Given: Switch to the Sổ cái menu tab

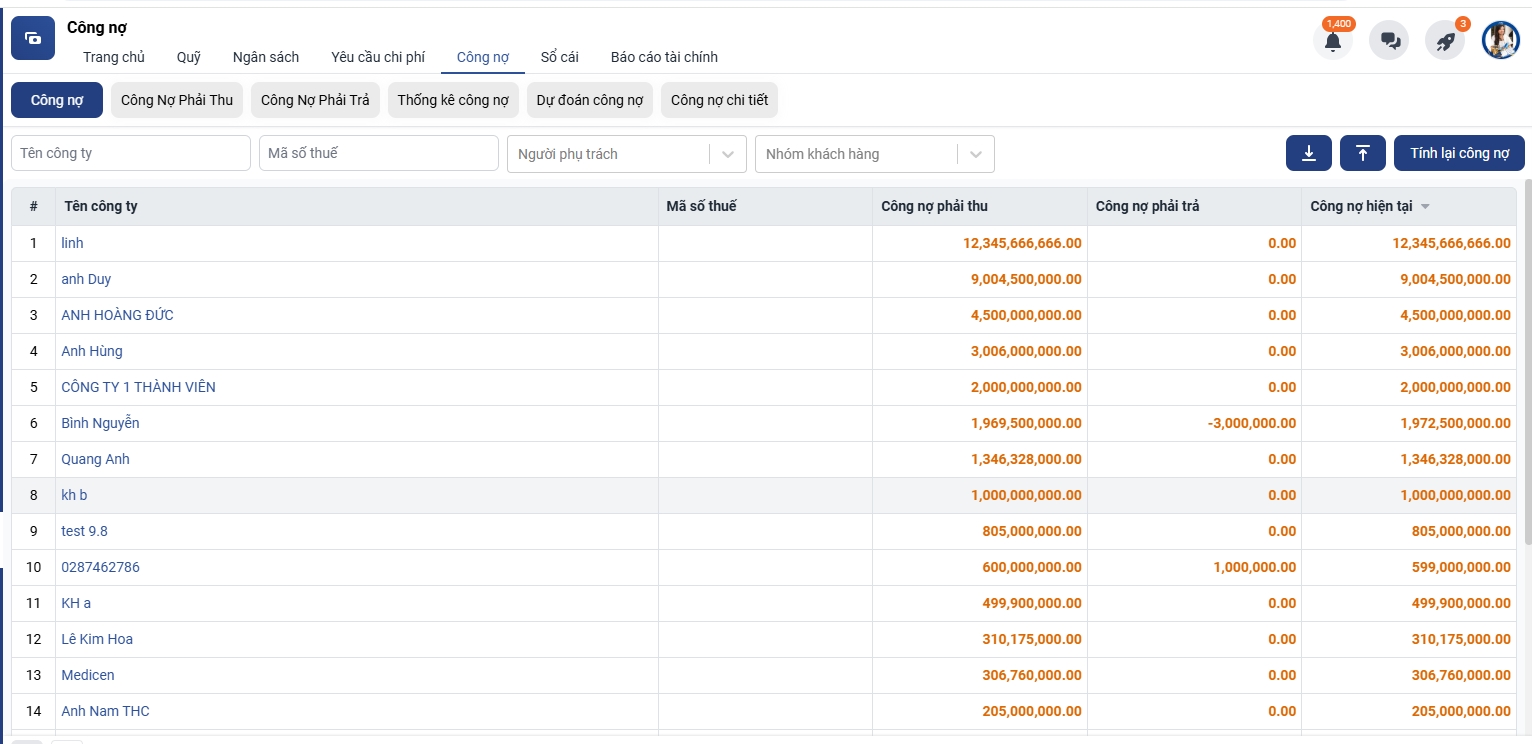Looking at the screenshot, I should (x=559, y=57).
